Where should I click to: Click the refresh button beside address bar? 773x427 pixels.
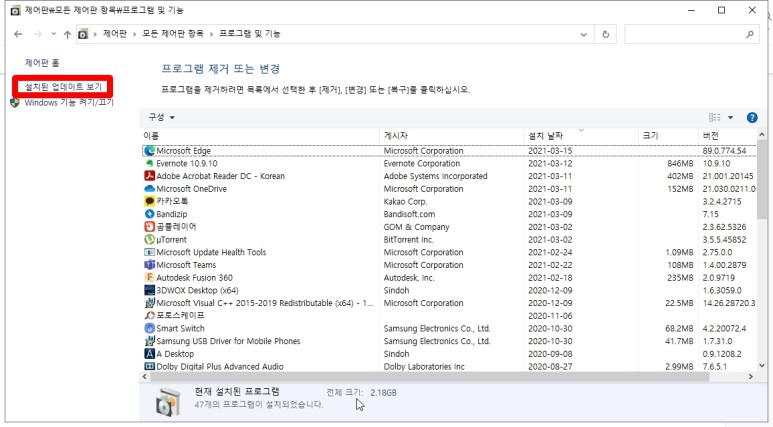(x=605, y=34)
